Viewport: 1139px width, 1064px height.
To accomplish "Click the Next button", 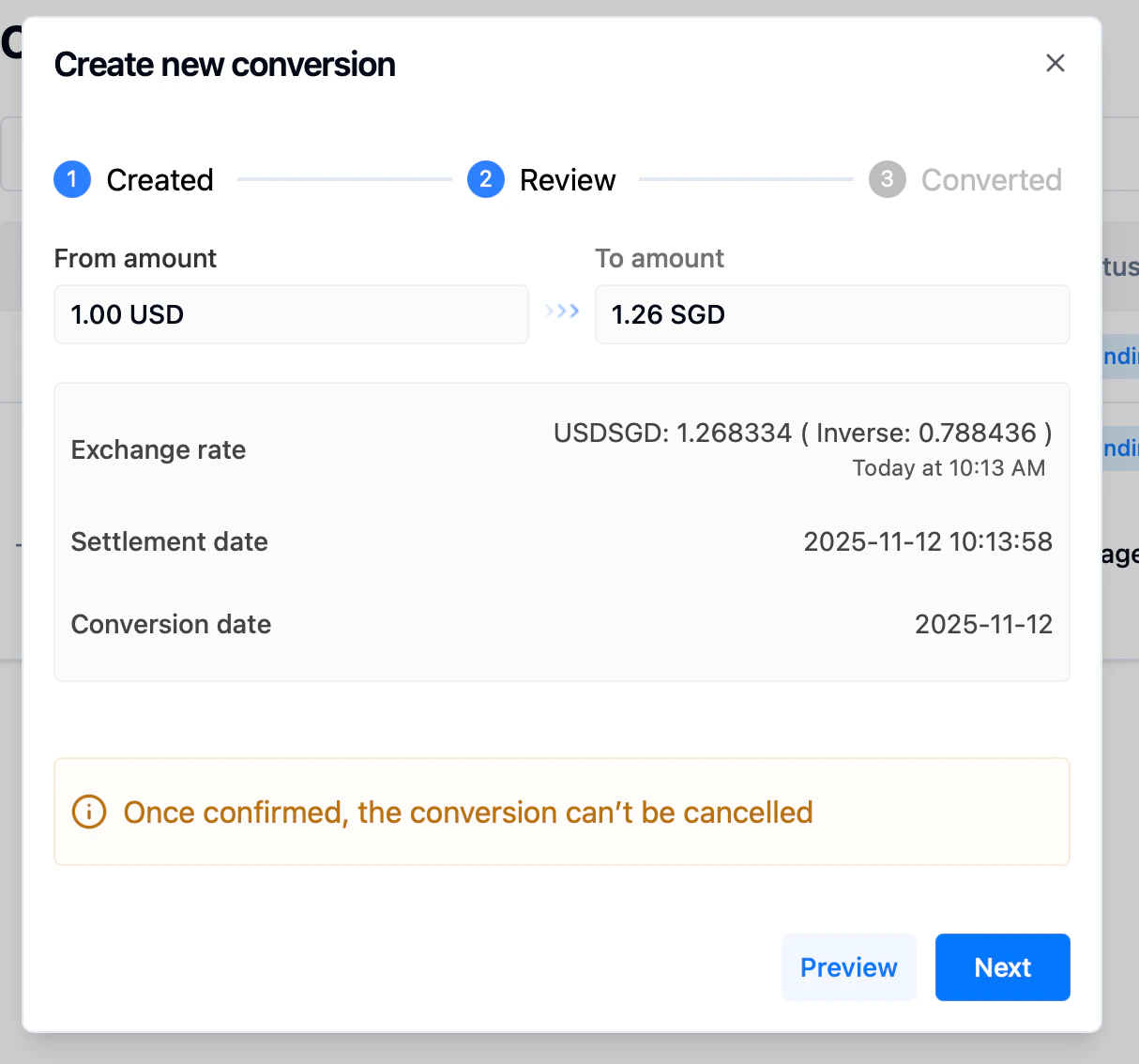I will 1002,967.
